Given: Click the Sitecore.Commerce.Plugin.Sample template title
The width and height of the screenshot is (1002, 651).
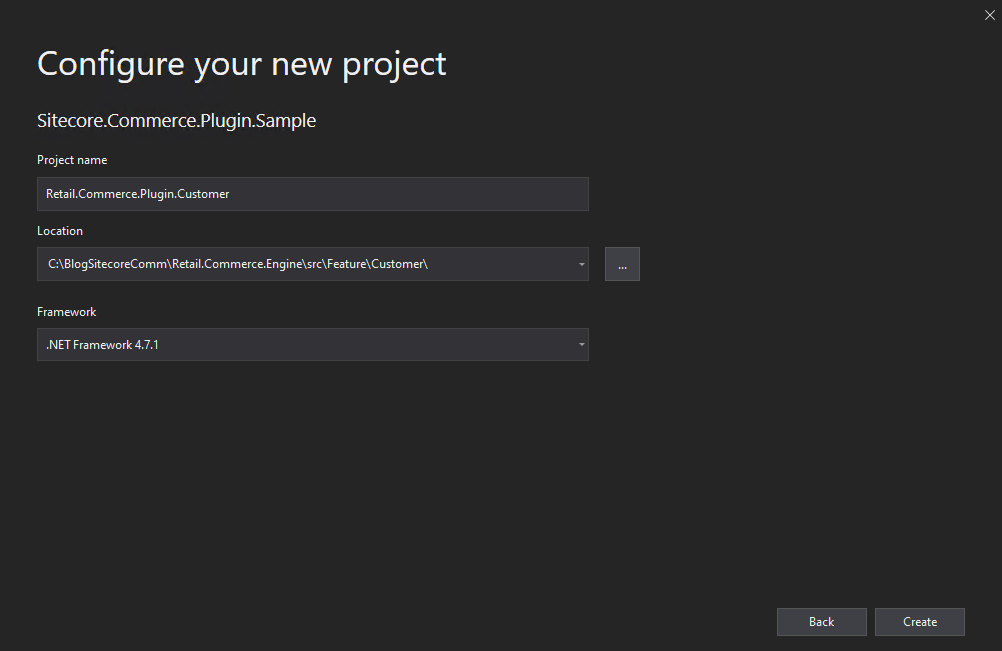Looking at the screenshot, I should [x=176, y=121].
